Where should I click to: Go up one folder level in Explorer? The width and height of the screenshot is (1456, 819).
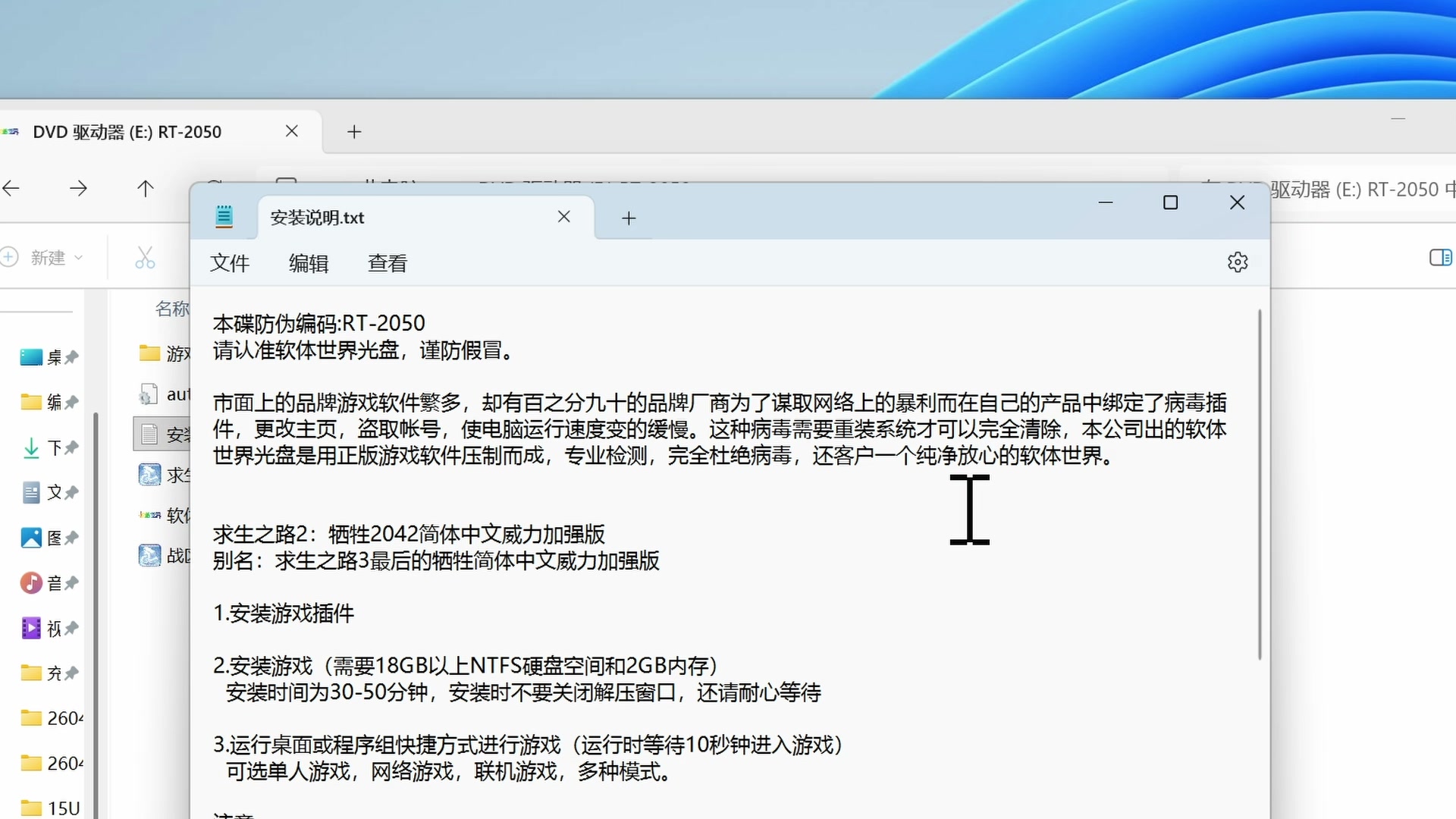(145, 188)
